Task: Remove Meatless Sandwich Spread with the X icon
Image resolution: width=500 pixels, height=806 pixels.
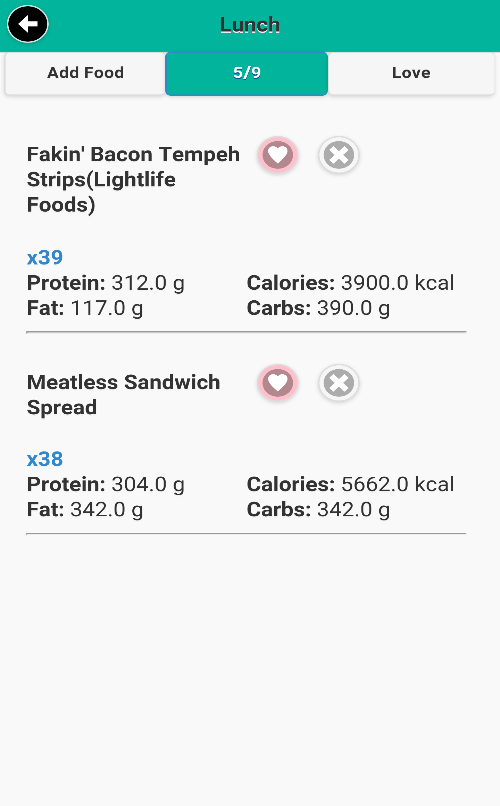Action: [339, 383]
